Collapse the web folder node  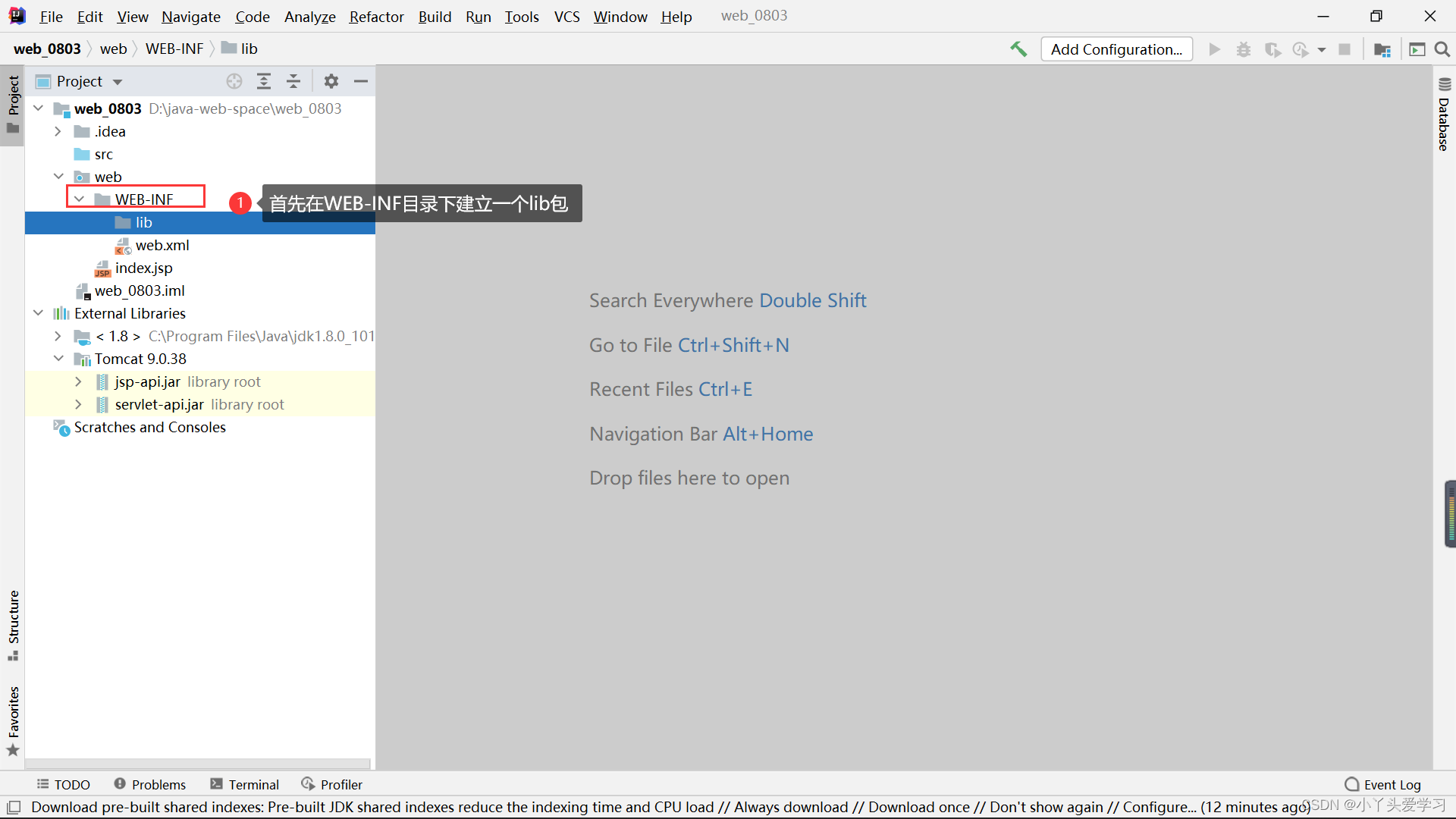(x=58, y=177)
